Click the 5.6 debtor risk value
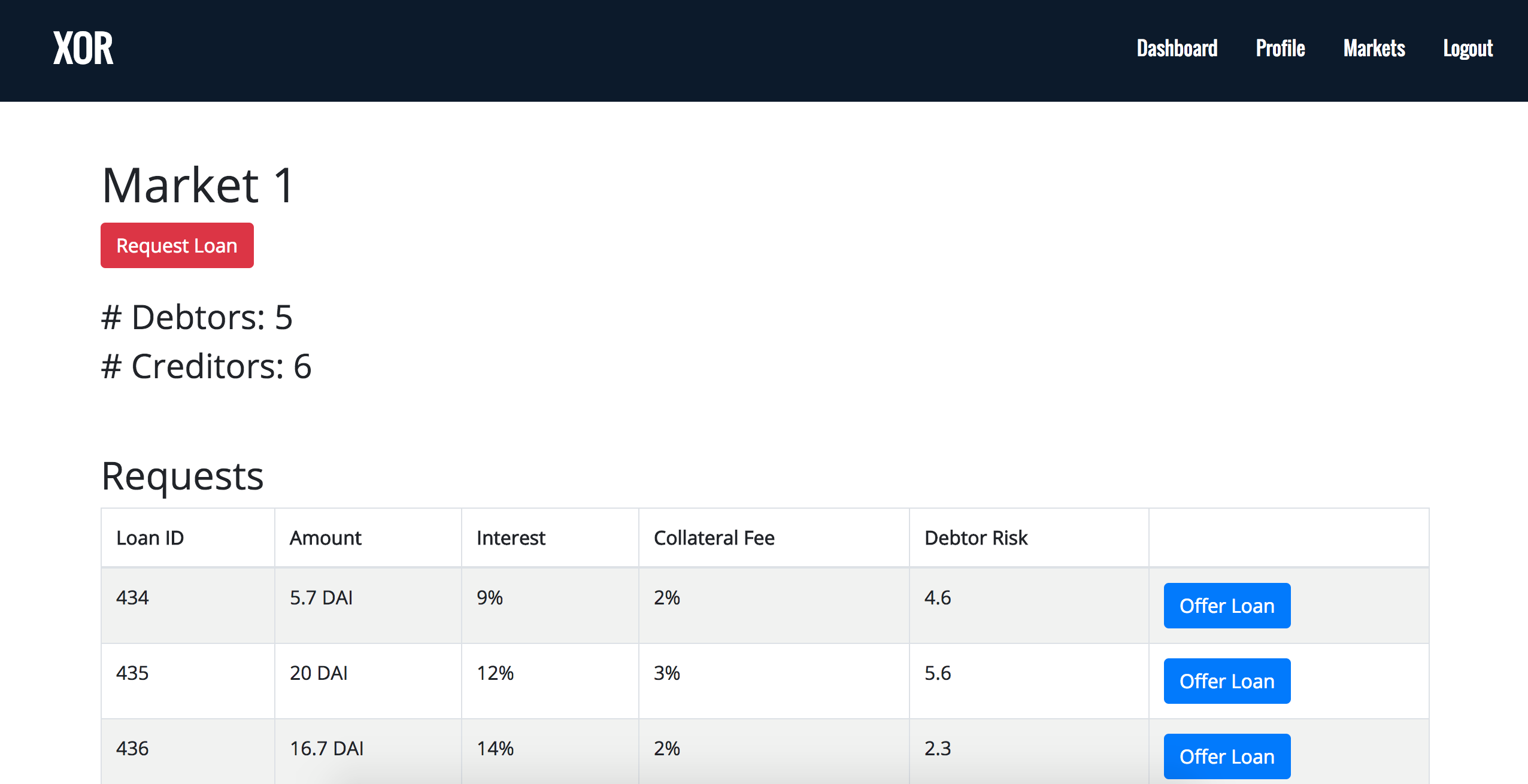 click(937, 673)
